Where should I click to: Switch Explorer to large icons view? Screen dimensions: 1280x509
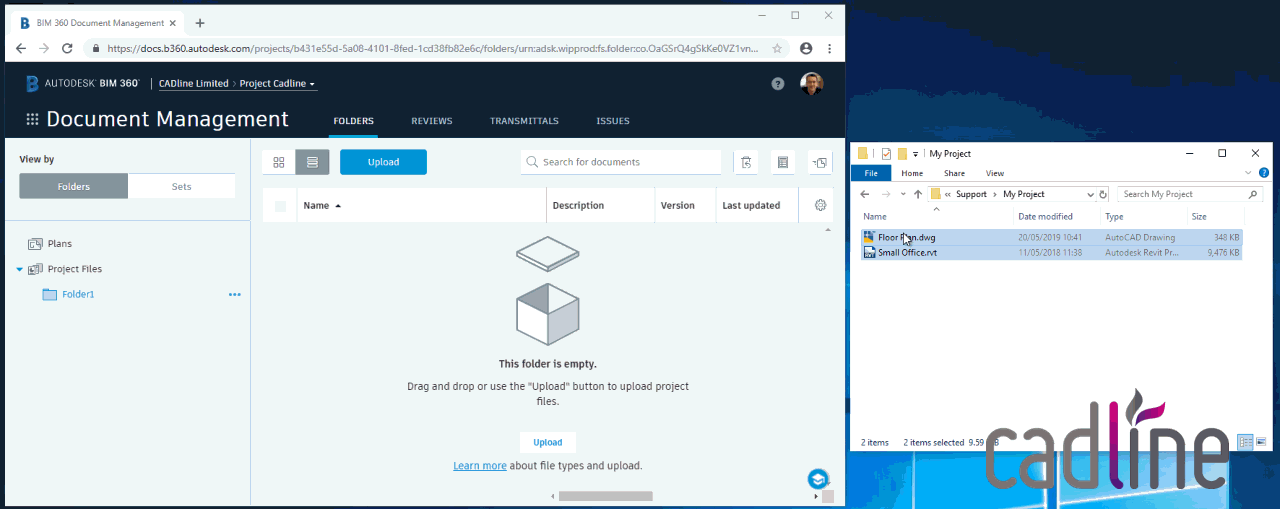click(1261, 441)
